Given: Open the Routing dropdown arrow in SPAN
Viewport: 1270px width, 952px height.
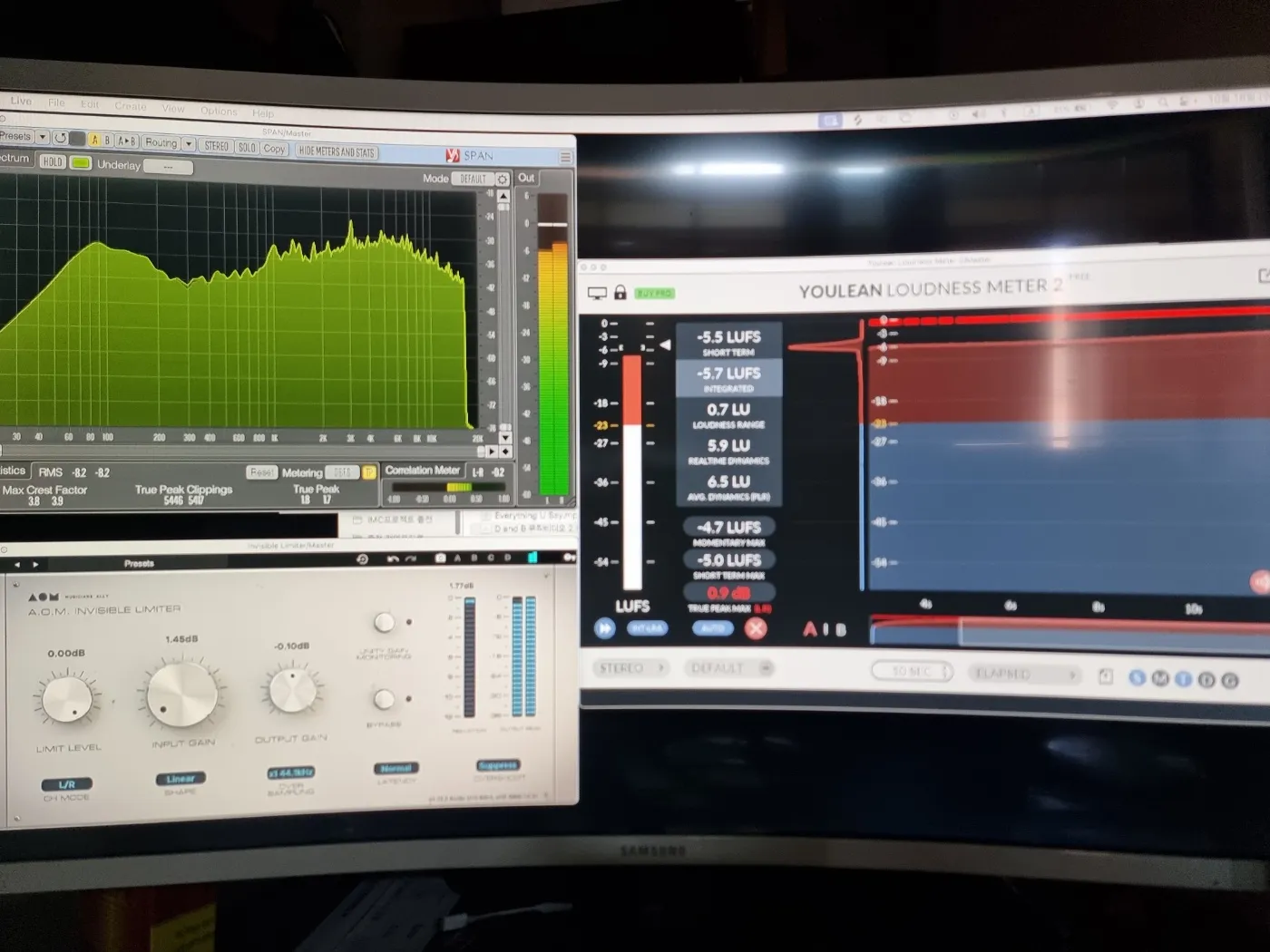Looking at the screenshot, I should click(x=189, y=143).
